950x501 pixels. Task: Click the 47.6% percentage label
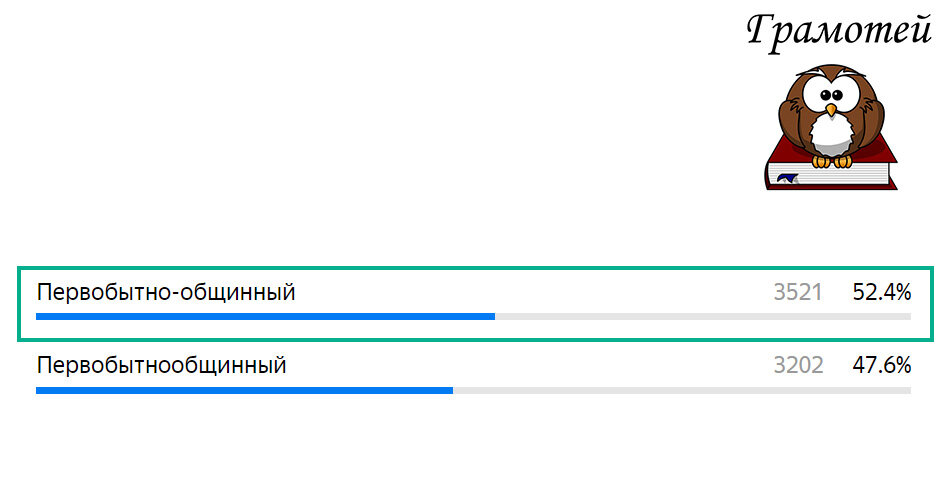pos(882,365)
